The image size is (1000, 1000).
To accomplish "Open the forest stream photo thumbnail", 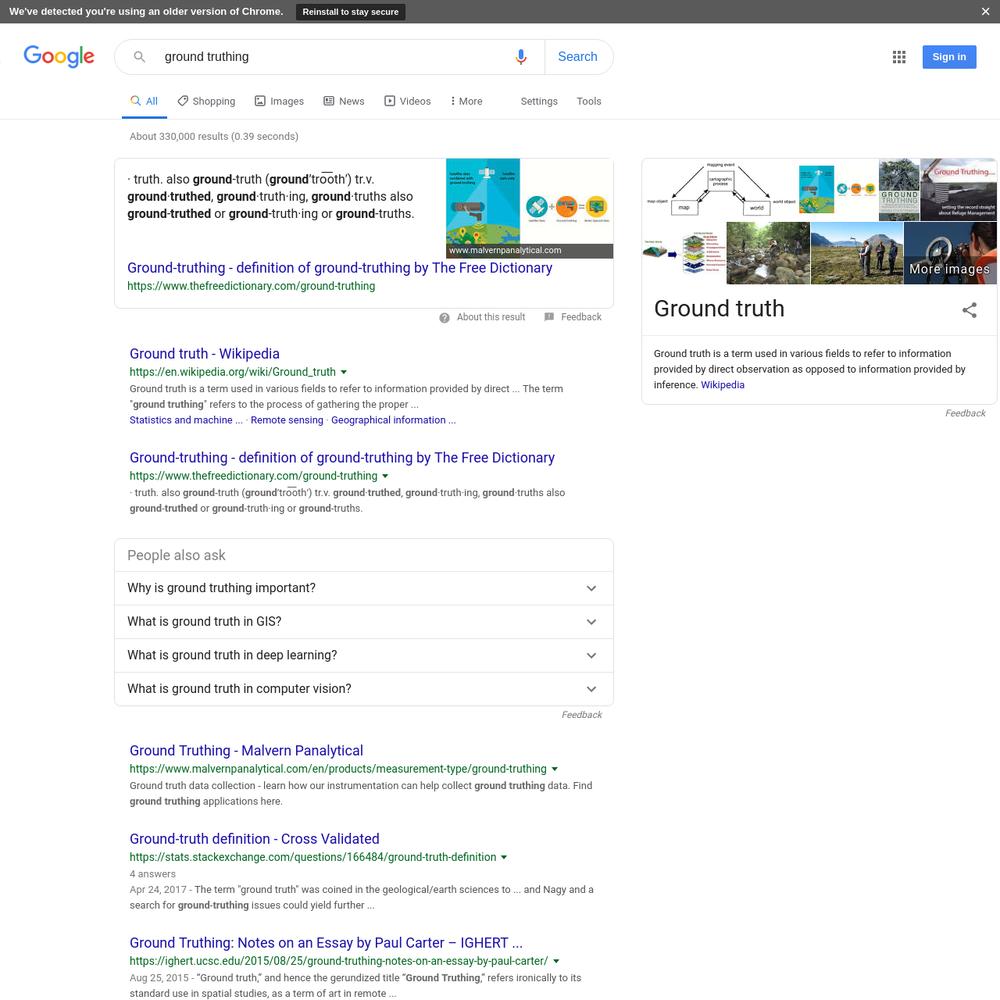I will coord(768,253).
